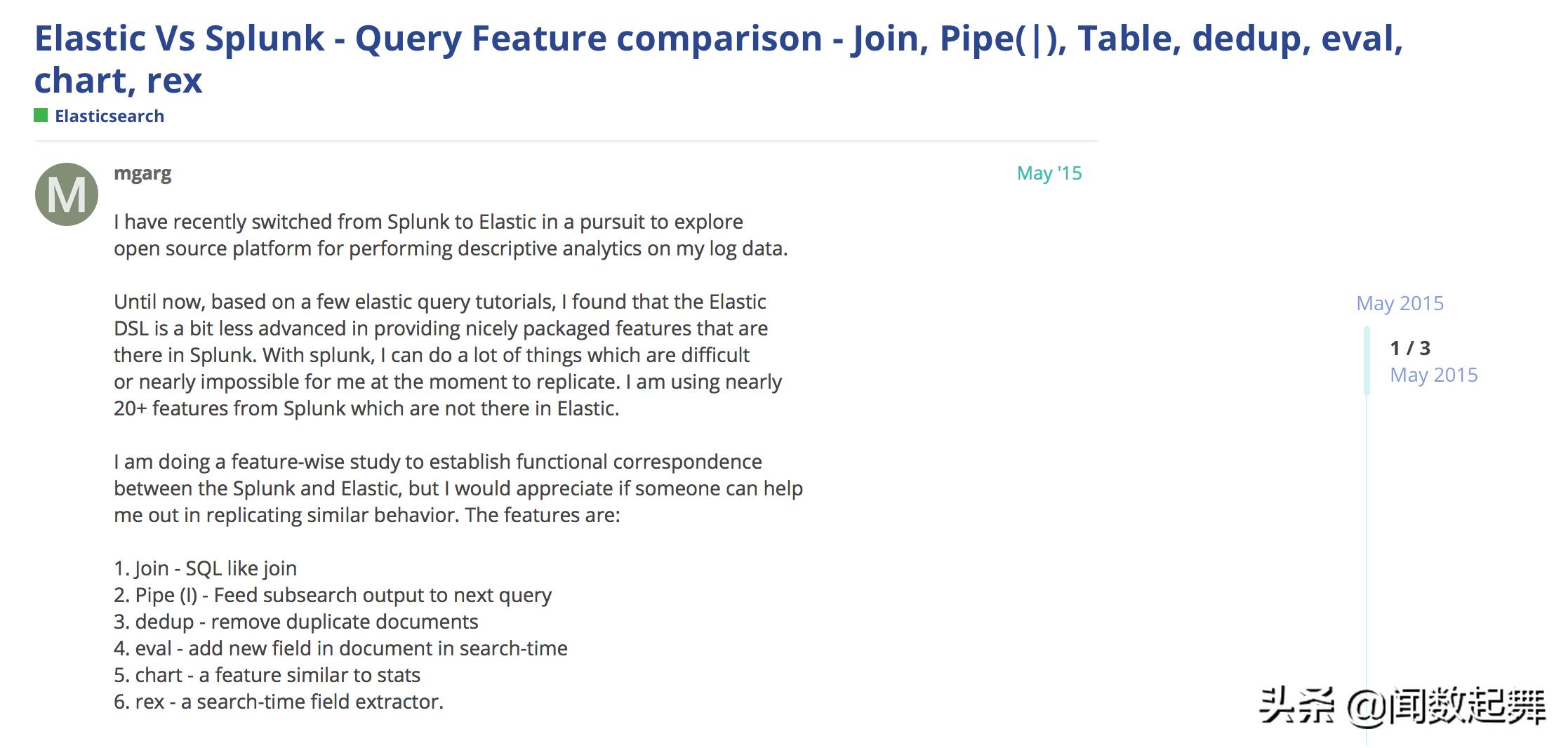This screenshot has width=1568, height=748.
Task: Click mgarg's M avatar icon
Action: click(x=67, y=194)
